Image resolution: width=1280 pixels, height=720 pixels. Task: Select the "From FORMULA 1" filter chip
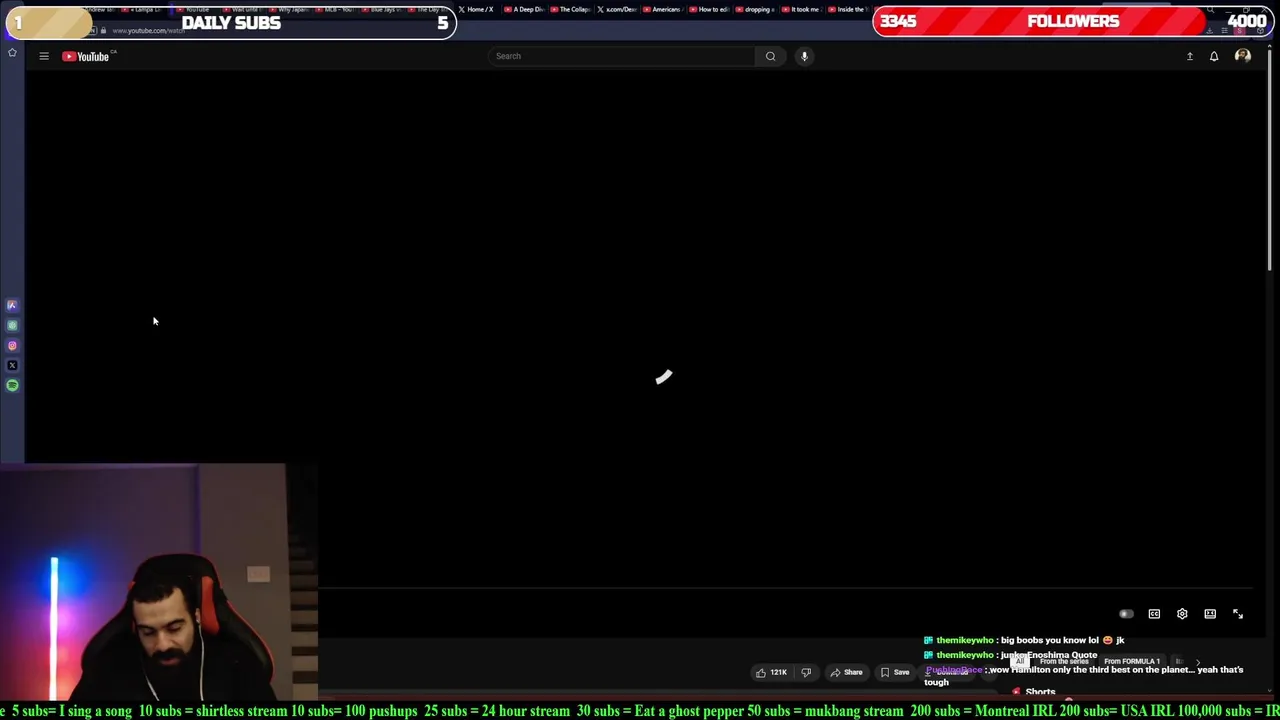1131,661
